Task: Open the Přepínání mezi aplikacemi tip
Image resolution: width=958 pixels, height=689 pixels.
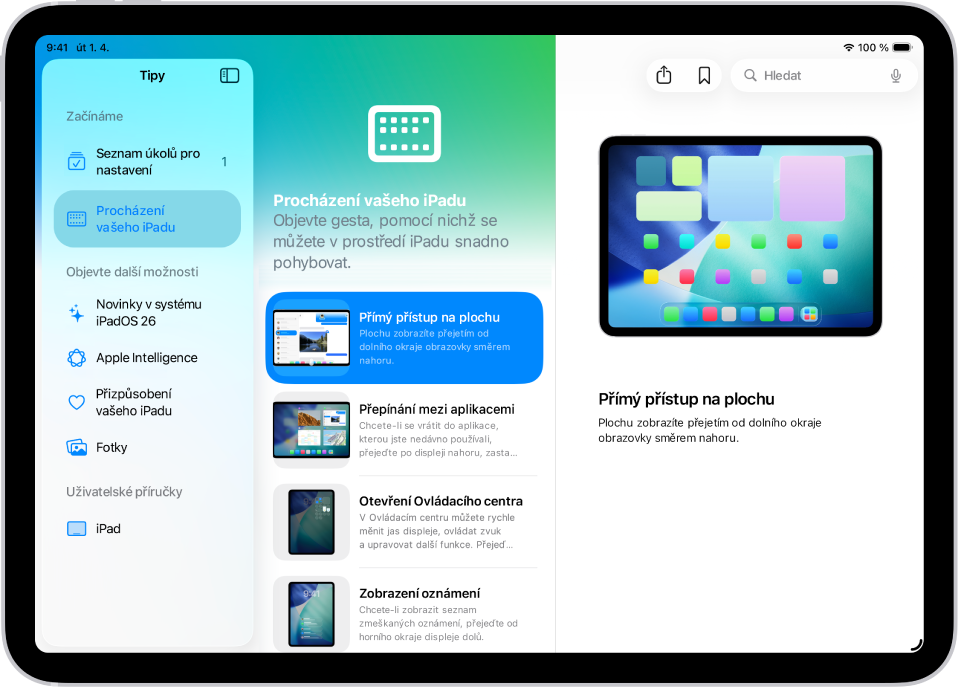Action: [404, 430]
